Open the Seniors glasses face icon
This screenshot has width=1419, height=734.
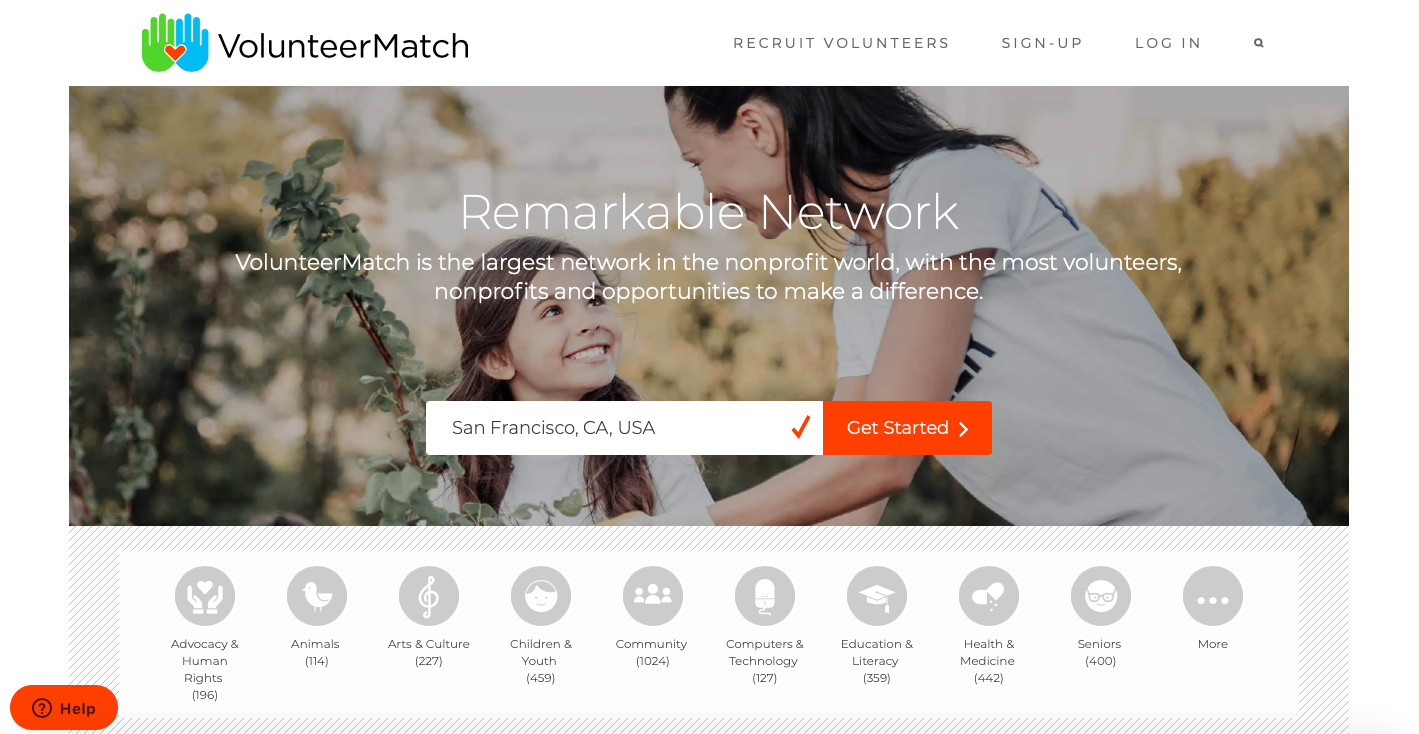point(1101,597)
